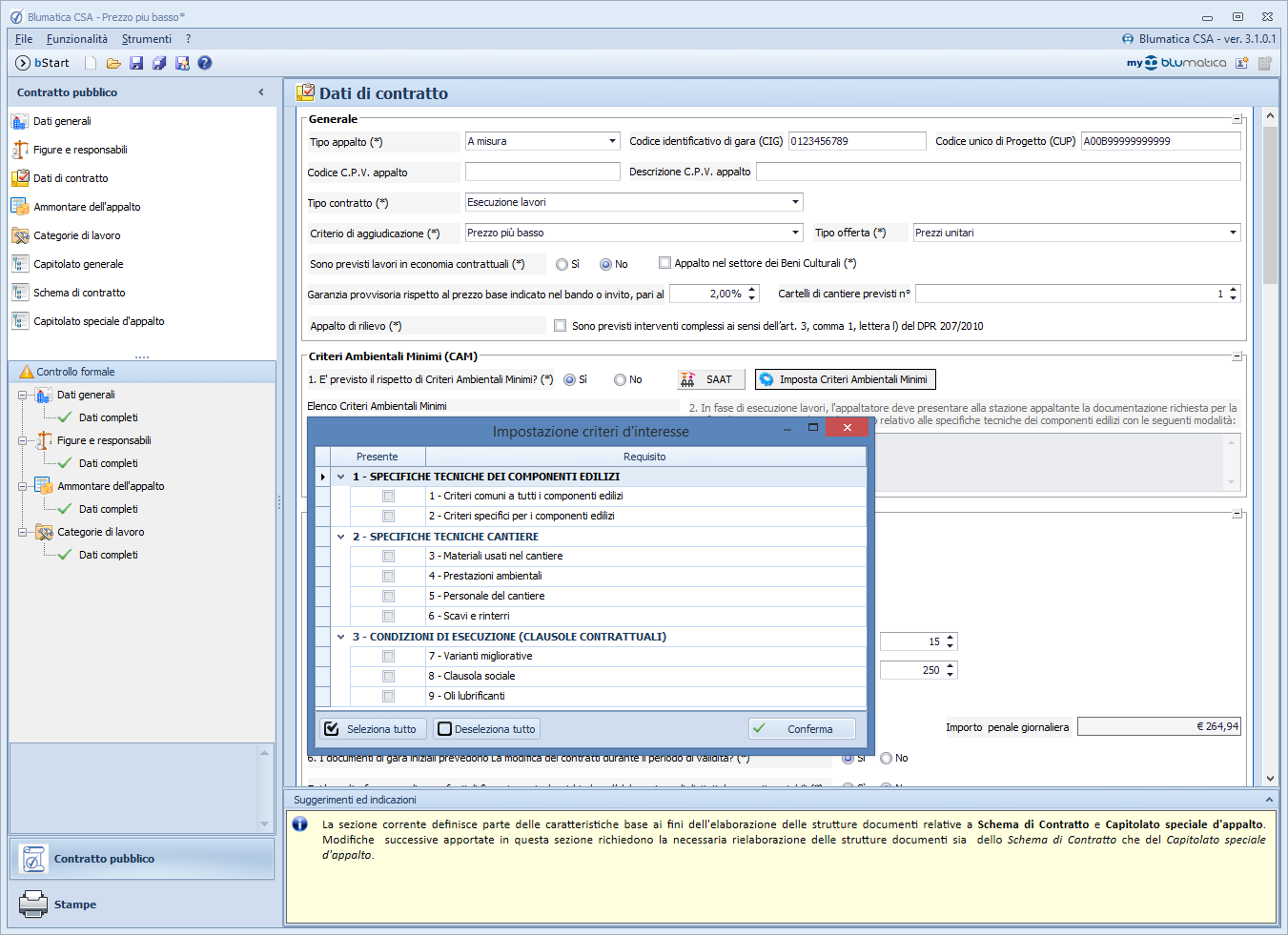Select Sì for lavori in economia contrattuali

coord(562,265)
